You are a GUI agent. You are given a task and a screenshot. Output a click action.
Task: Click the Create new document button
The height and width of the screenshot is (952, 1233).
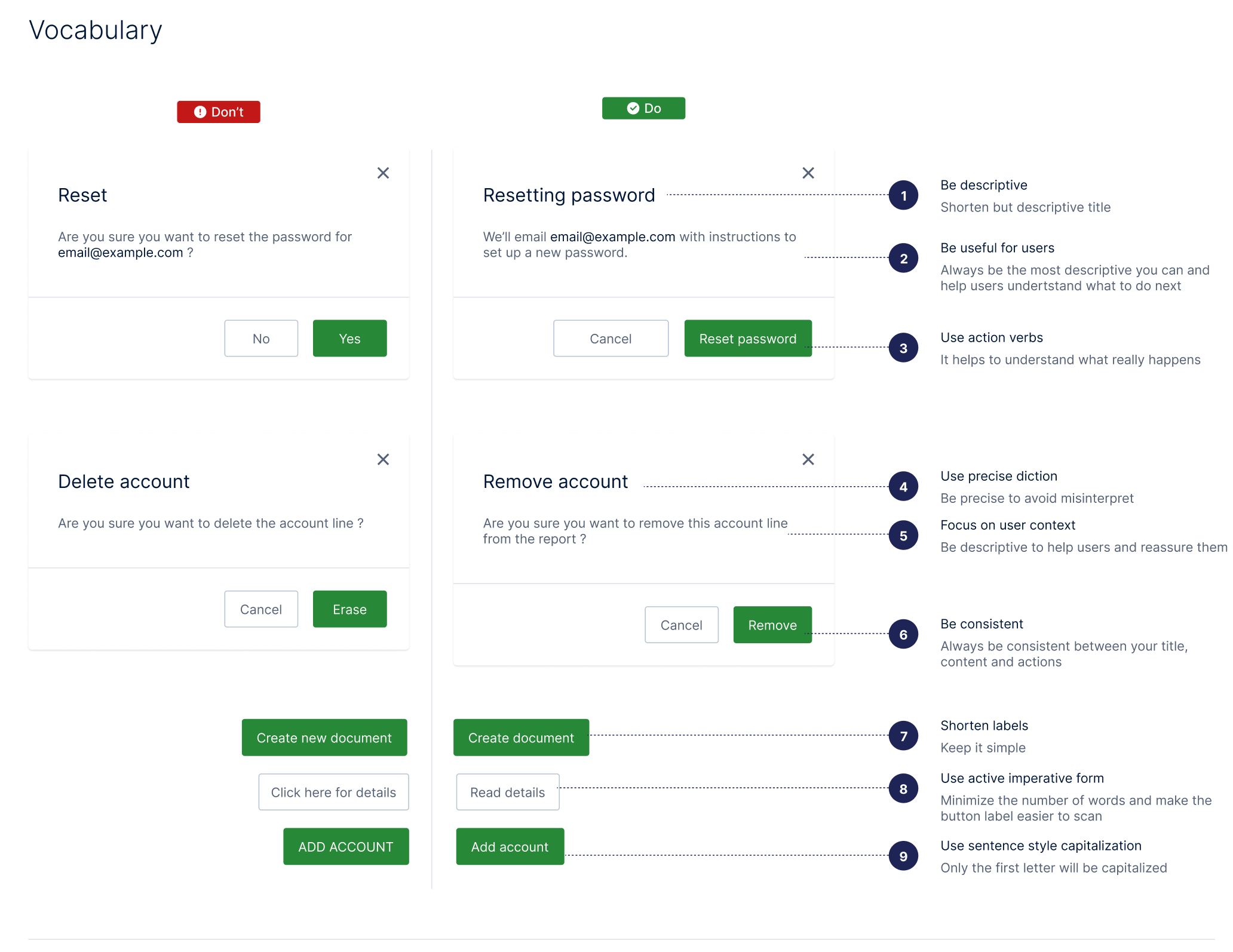[x=324, y=738]
